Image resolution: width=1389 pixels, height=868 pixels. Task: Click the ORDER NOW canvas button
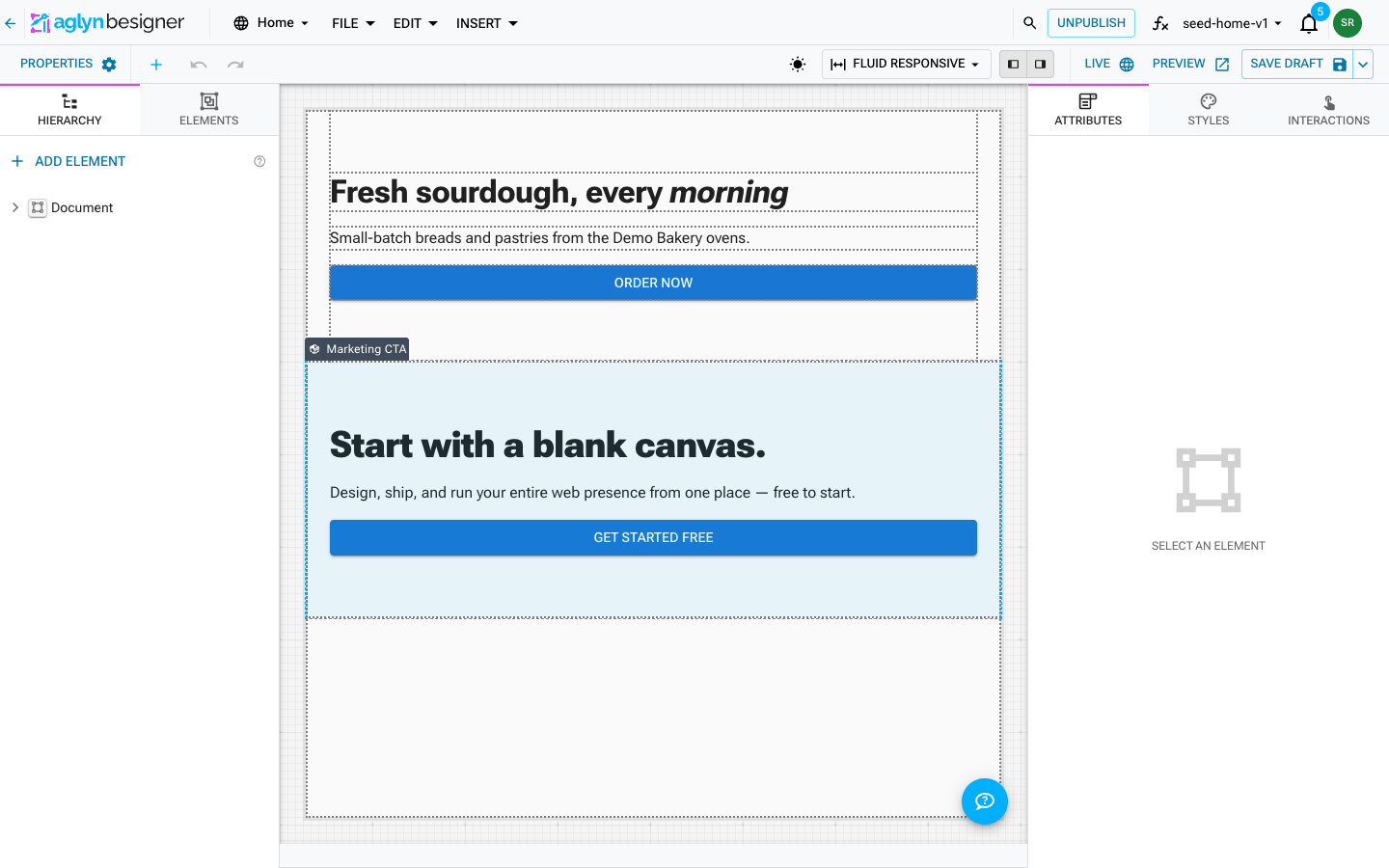point(653,283)
